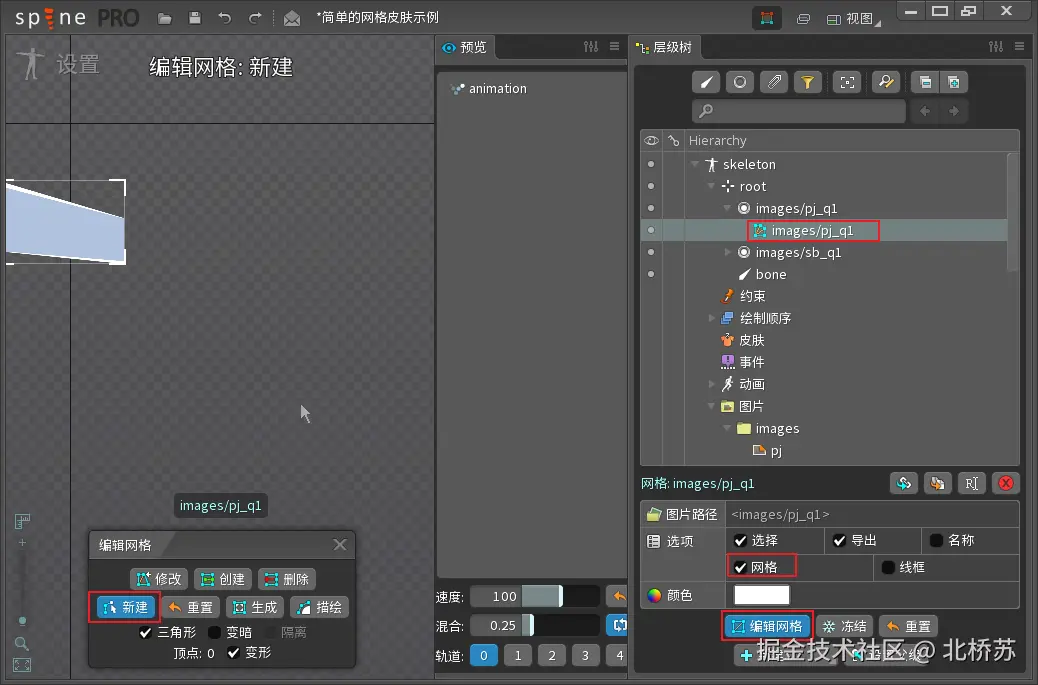Click the center-on-selection bracket icon
Image resolution: width=1038 pixels, height=685 pixels.
click(x=847, y=82)
